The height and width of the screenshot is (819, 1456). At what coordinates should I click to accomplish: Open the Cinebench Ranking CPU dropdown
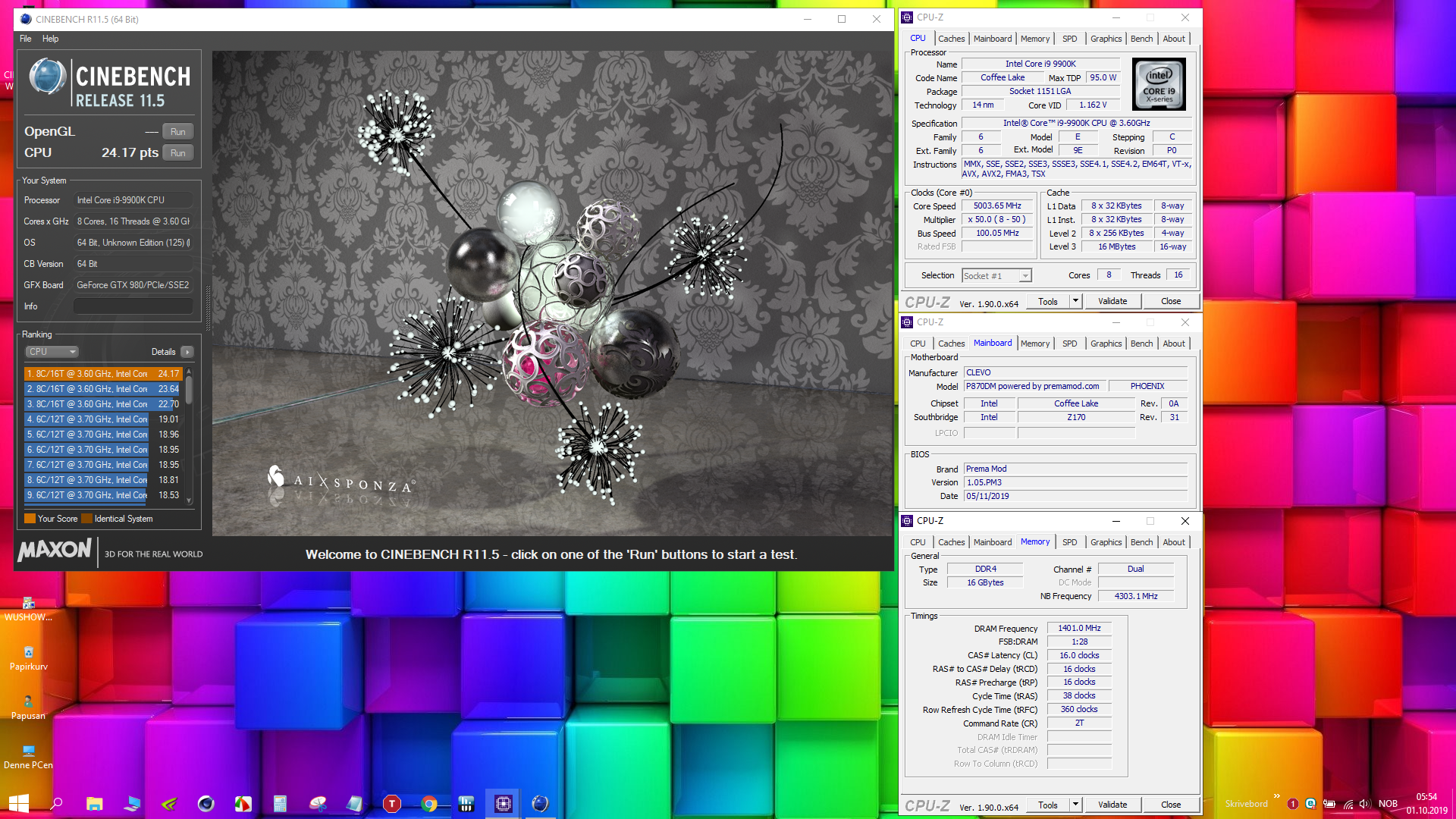52,352
